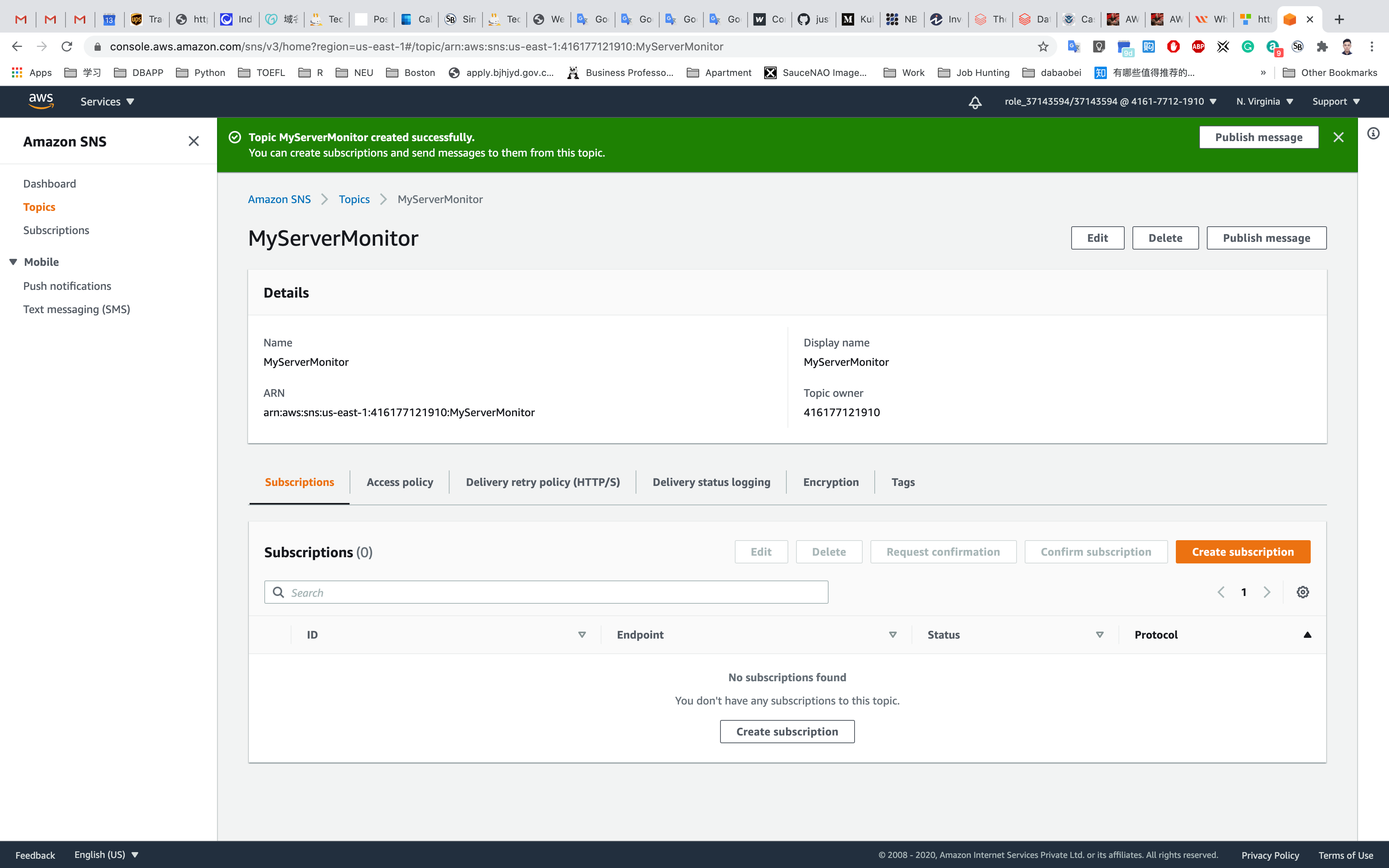Click the AWS notifications bell icon

click(975, 102)
